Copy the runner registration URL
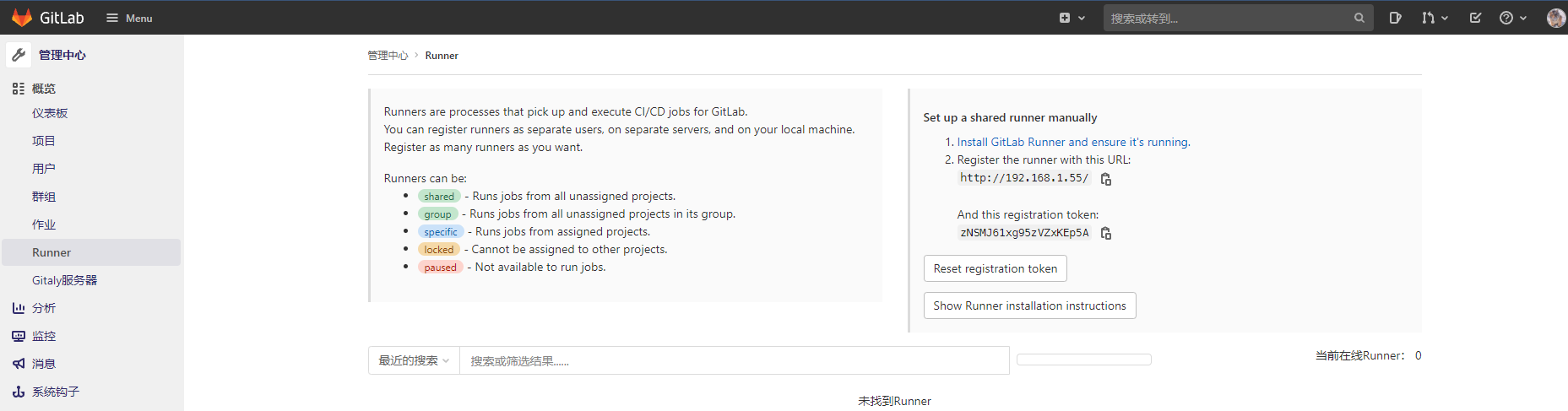The image size is (1568, 411). [1105, 179]
